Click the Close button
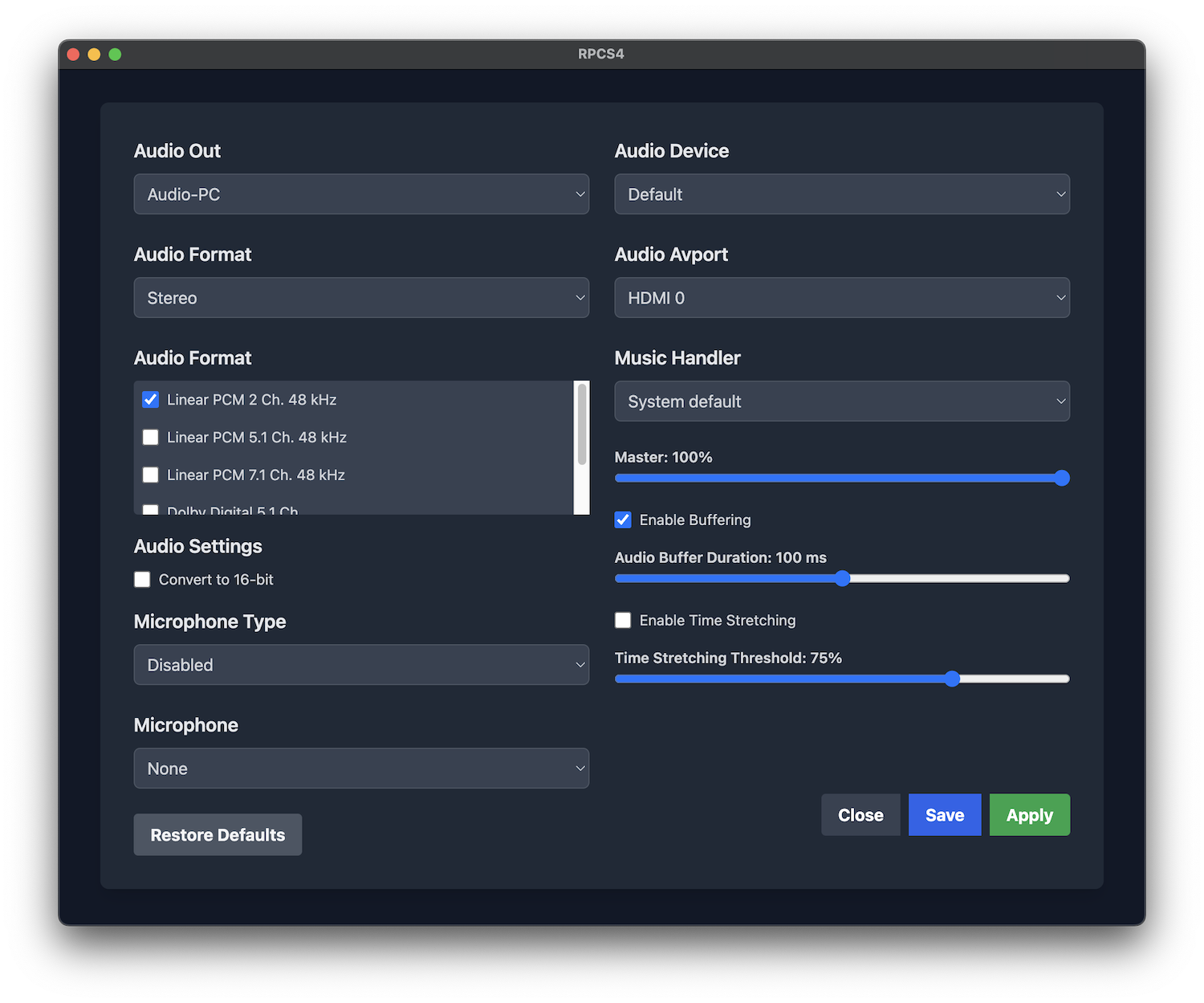 [860, 814]
